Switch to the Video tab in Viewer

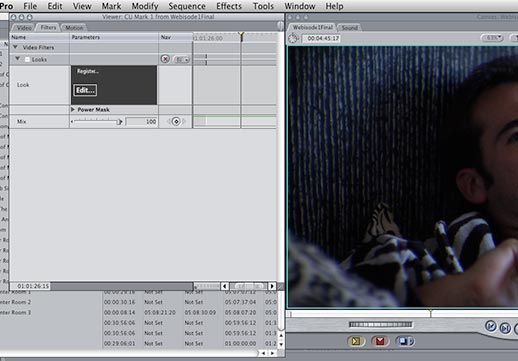24,28
